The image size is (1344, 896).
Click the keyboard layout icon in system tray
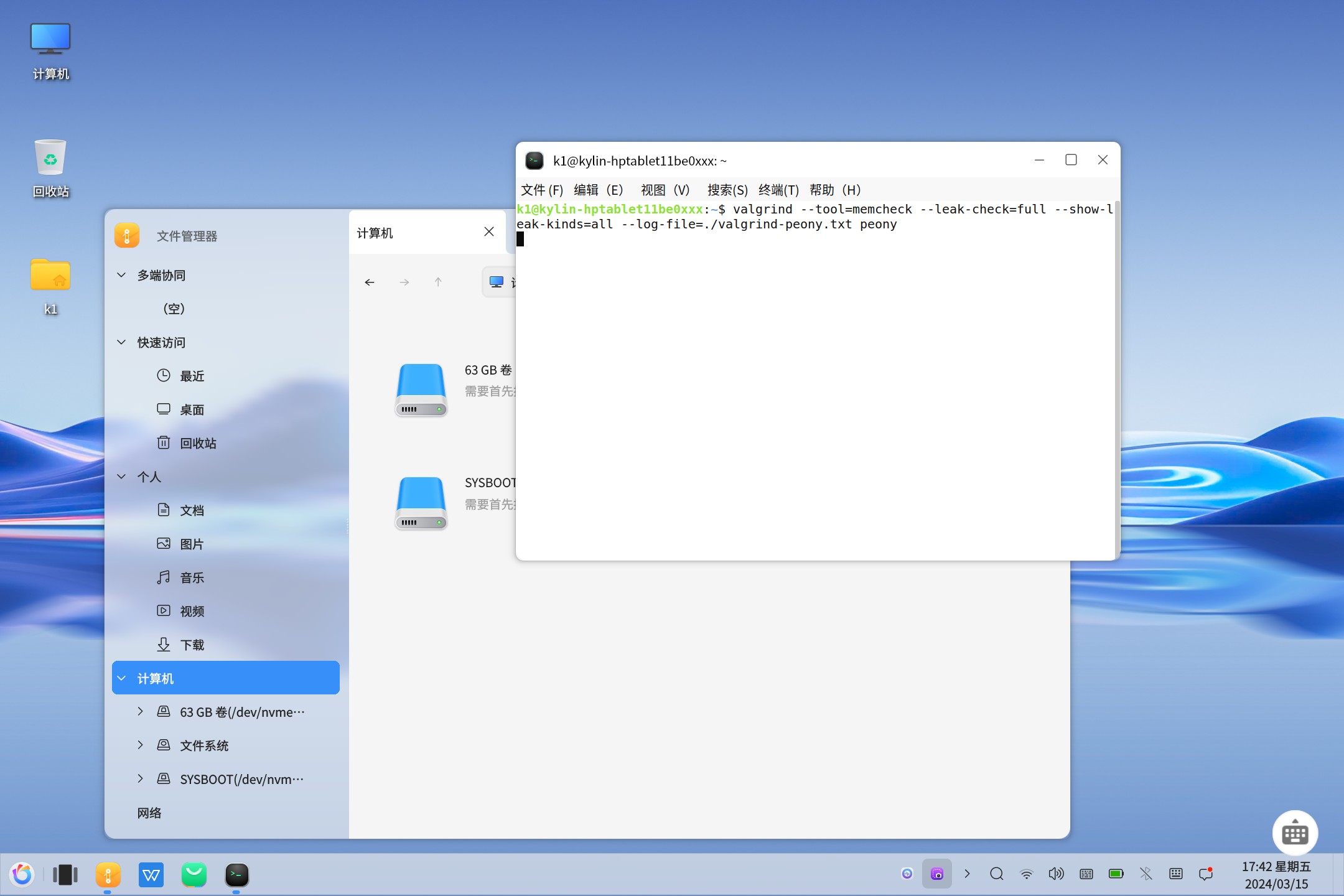(1085, 874)
